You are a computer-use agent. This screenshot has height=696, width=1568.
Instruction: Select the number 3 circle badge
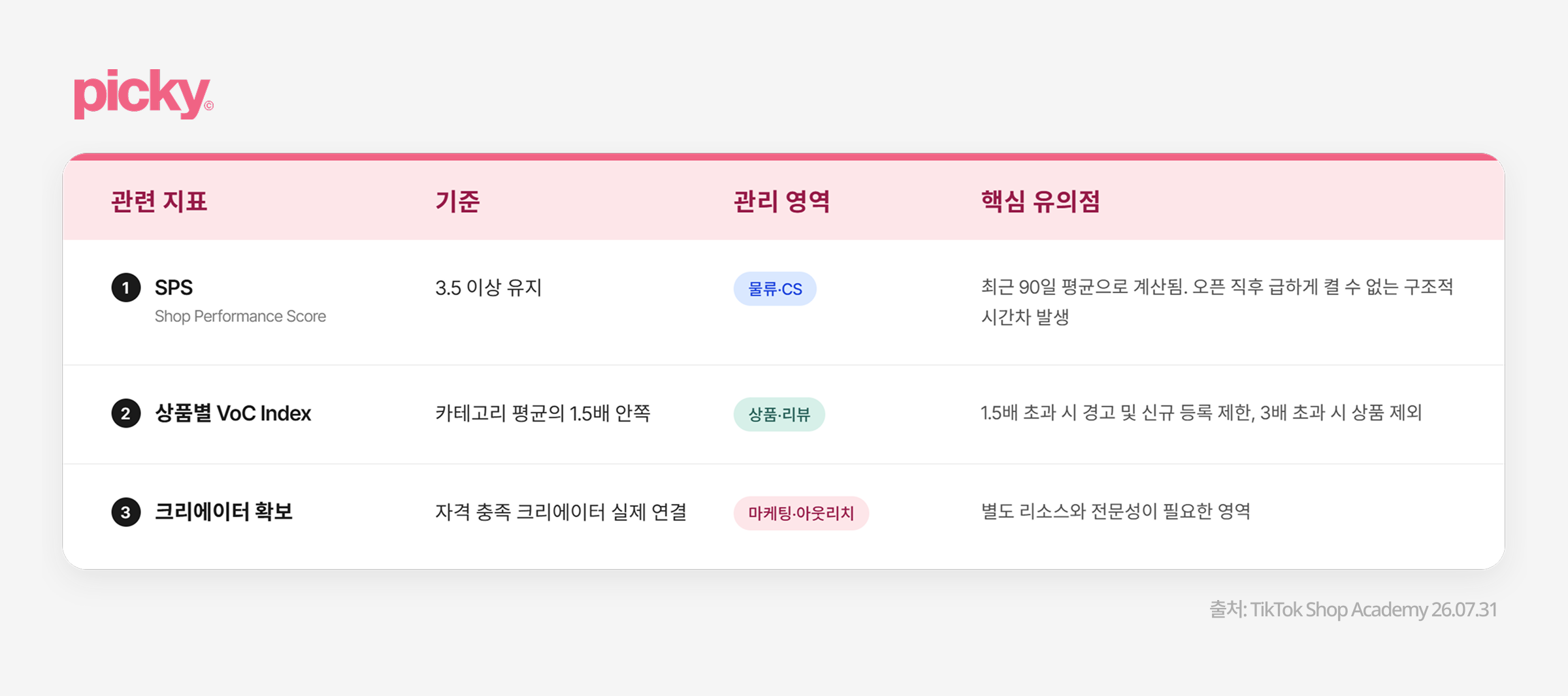[x=126, y=513]
